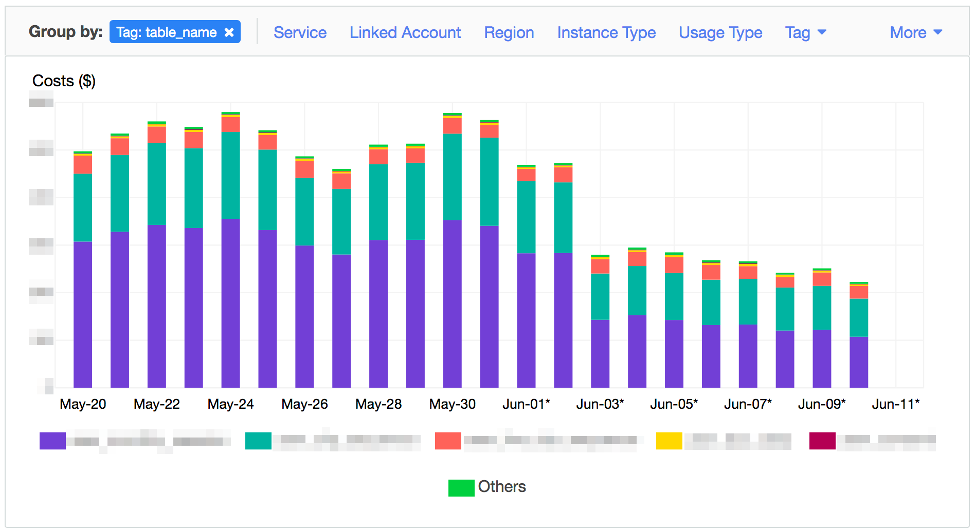Expand the More dropdown menu
The height and width of the screenshot is (532, 976).
pos(915,33)
